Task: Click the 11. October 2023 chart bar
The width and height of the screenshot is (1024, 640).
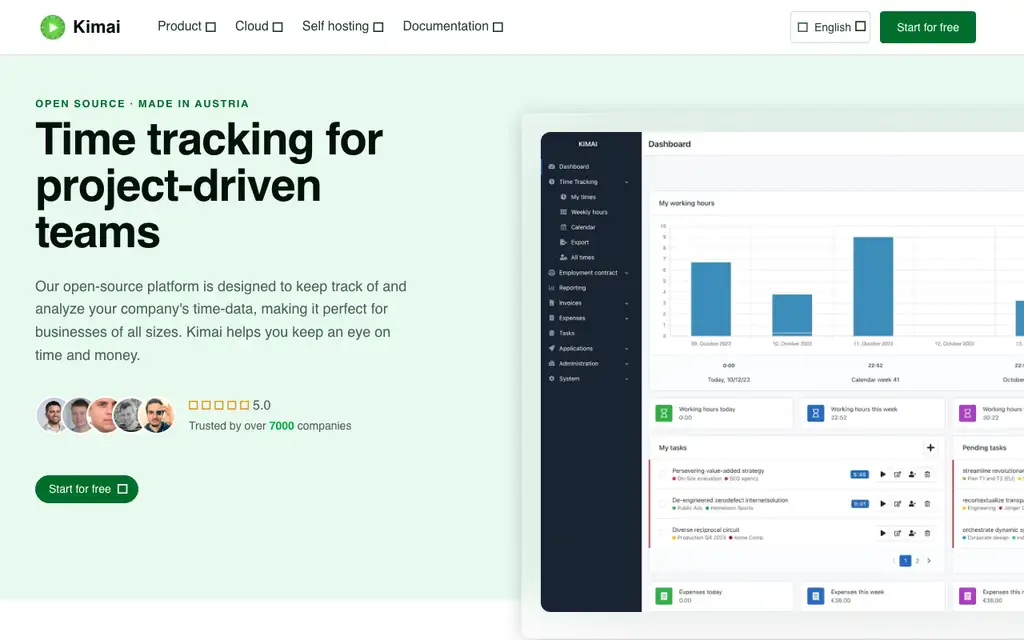Action: point(873,287)
